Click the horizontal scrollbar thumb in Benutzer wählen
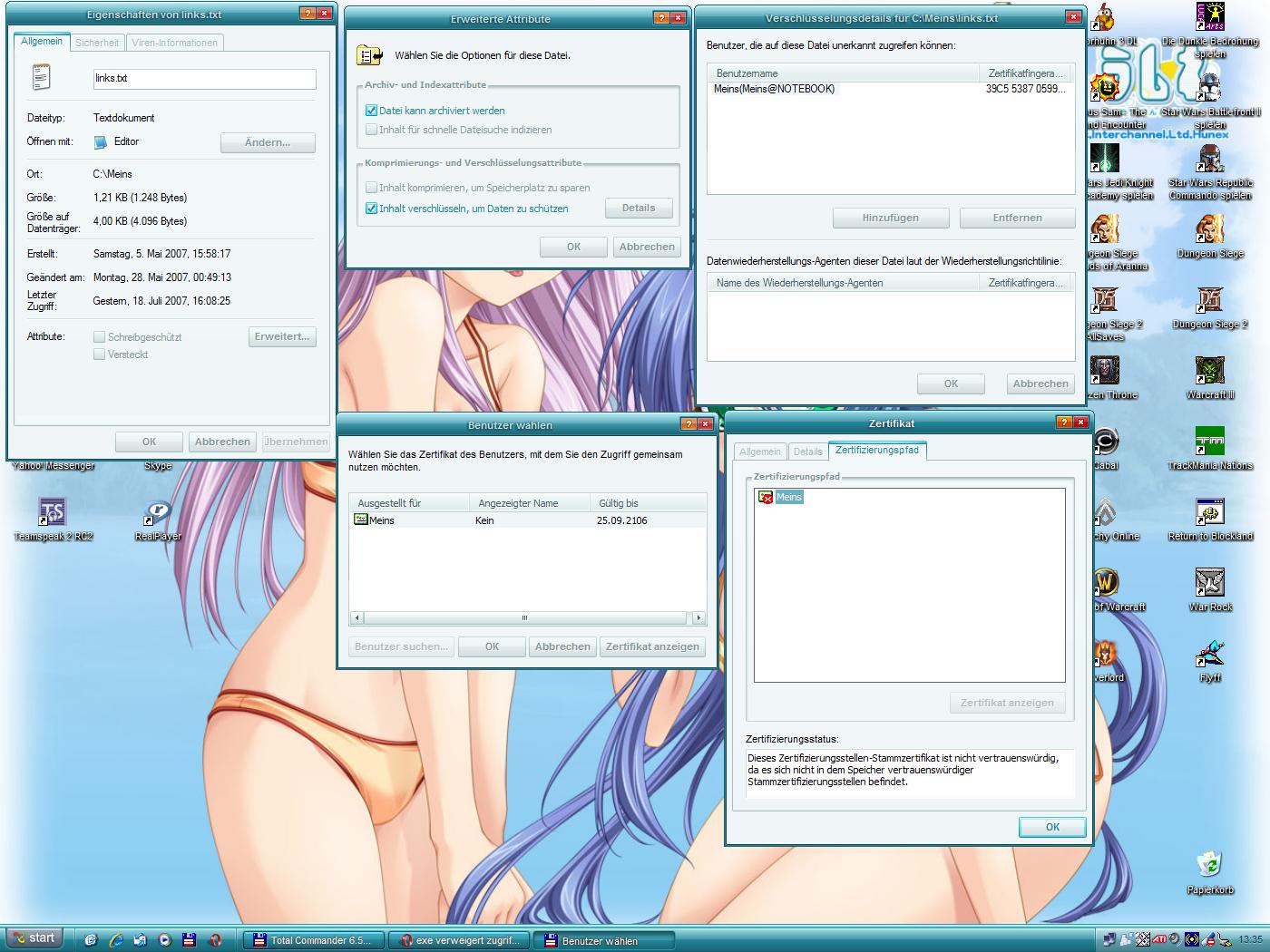This screenshot has height=952, width=1270. point(524,618)
